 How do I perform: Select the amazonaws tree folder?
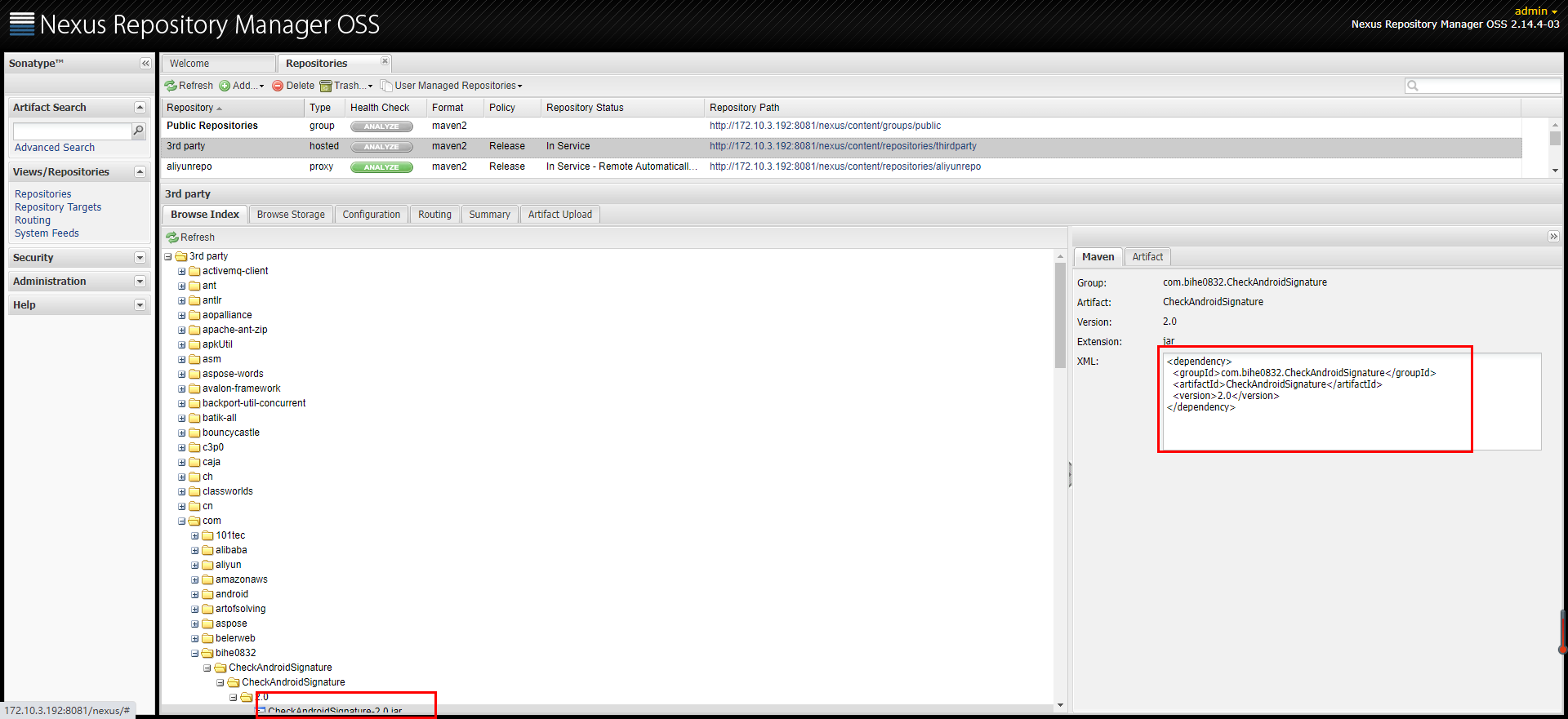[241, 580]
